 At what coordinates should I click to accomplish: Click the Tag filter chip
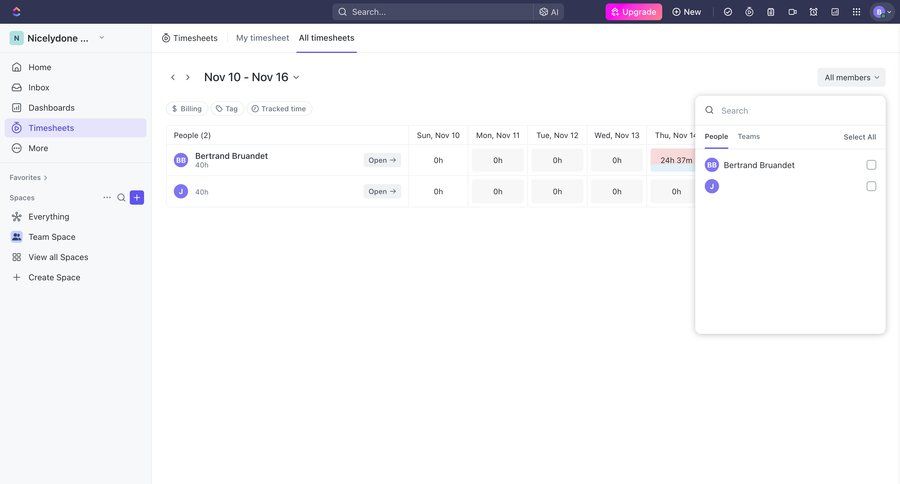(x=227, y=109)
